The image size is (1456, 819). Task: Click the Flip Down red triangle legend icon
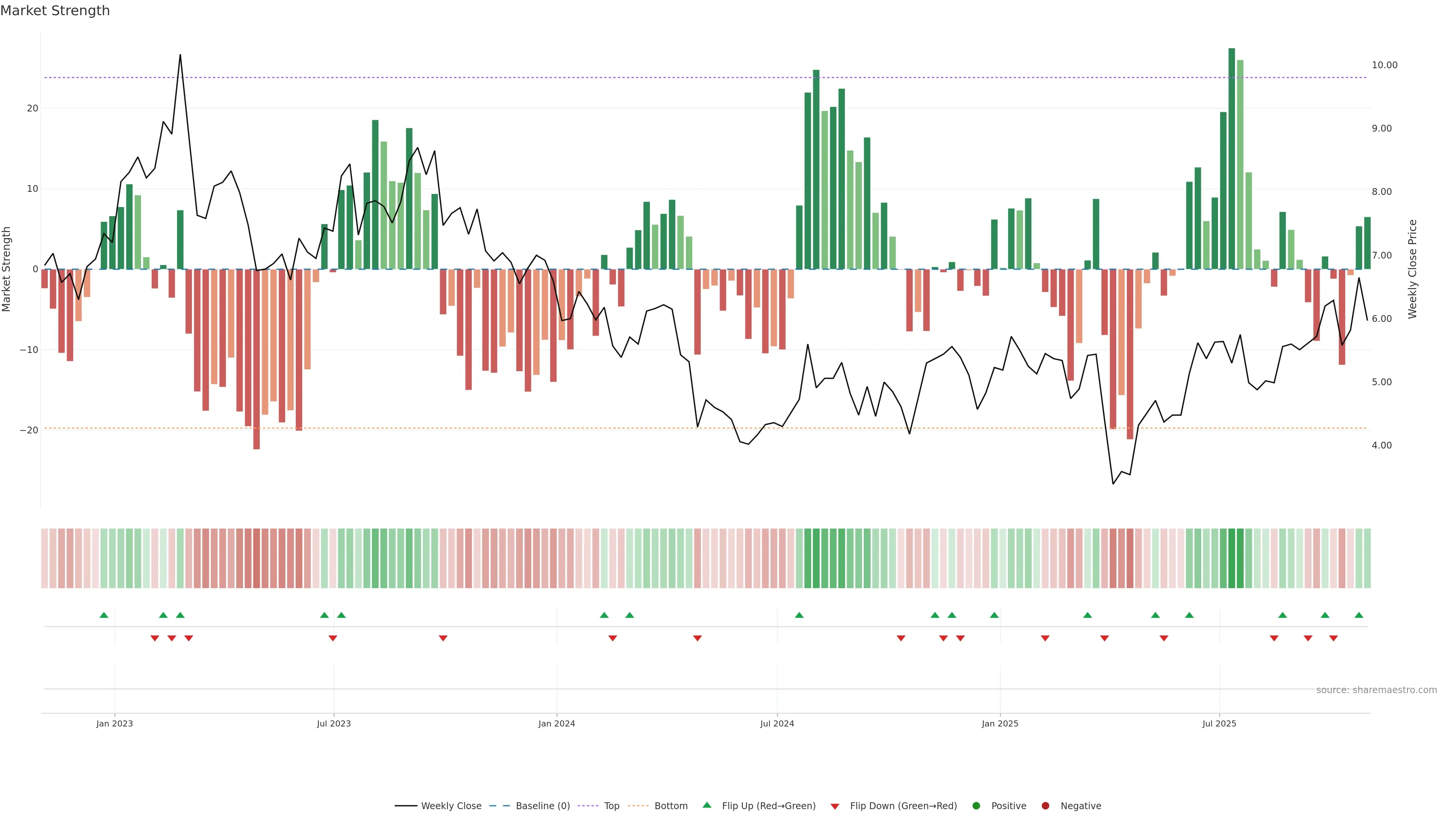(834, 806)
